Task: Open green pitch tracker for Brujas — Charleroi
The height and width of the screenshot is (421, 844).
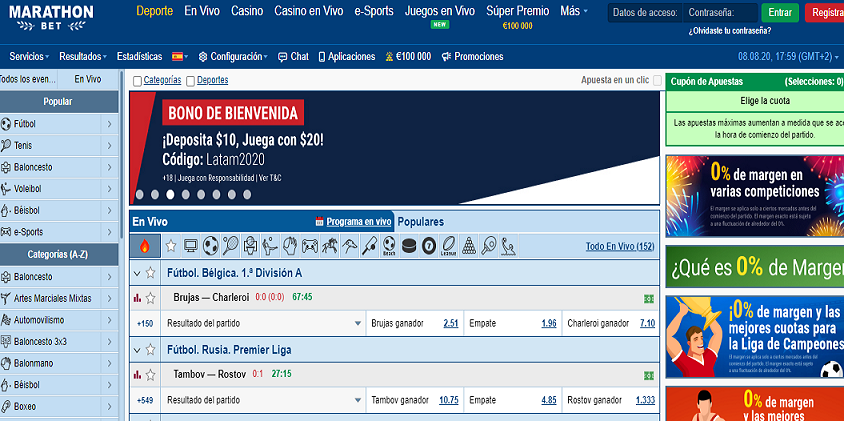Action: coord(648,299)
